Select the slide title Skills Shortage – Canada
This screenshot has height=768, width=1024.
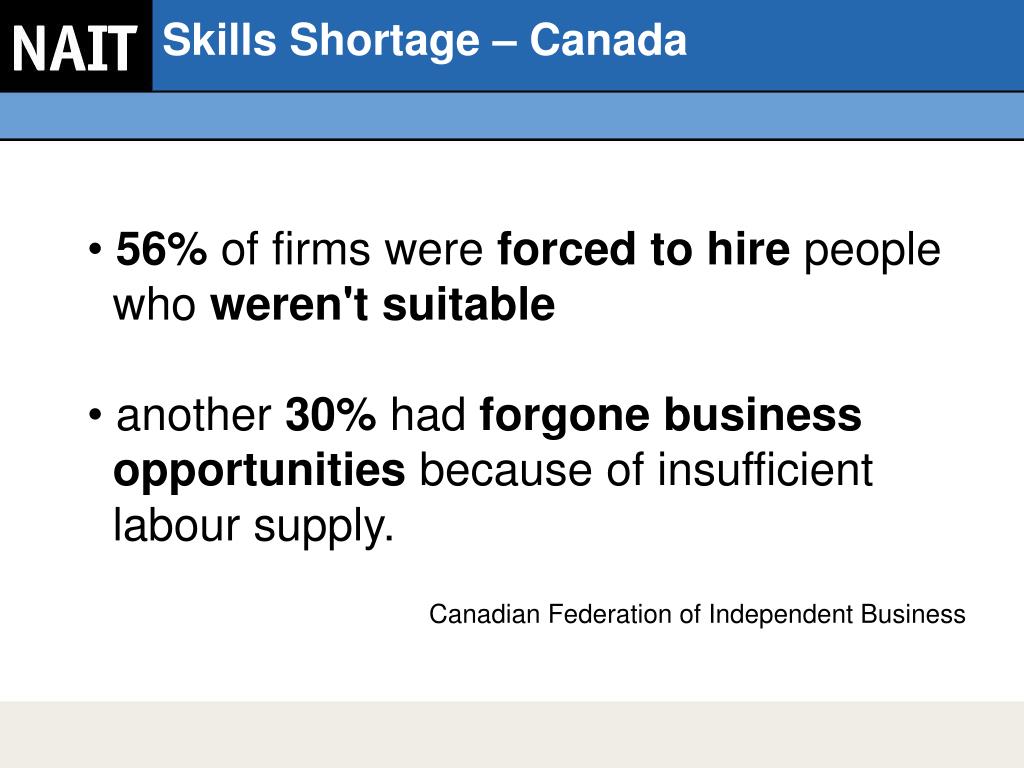(x=424, y=40)
